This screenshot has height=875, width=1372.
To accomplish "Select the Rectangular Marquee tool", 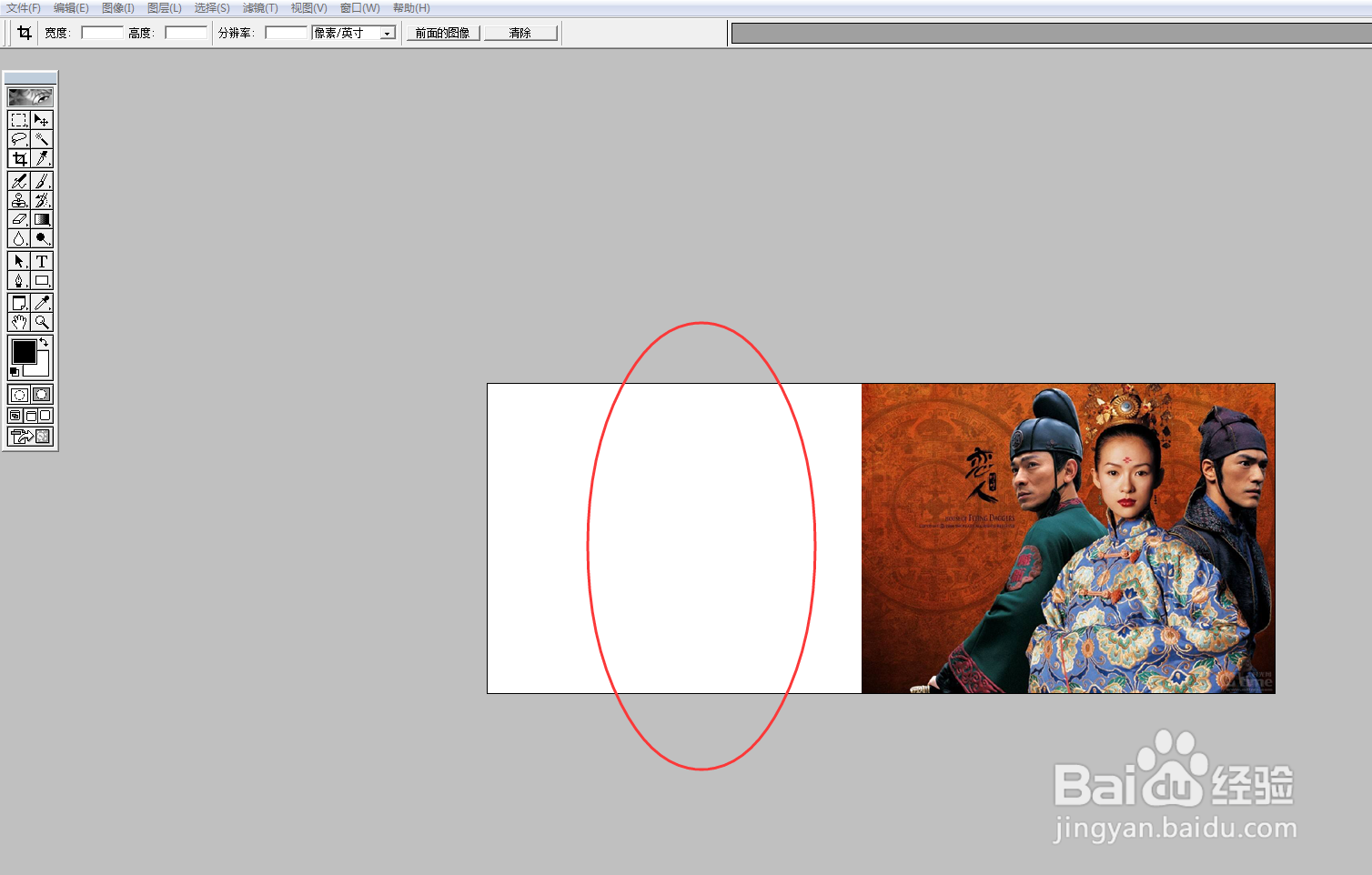I will coord(19,120).
